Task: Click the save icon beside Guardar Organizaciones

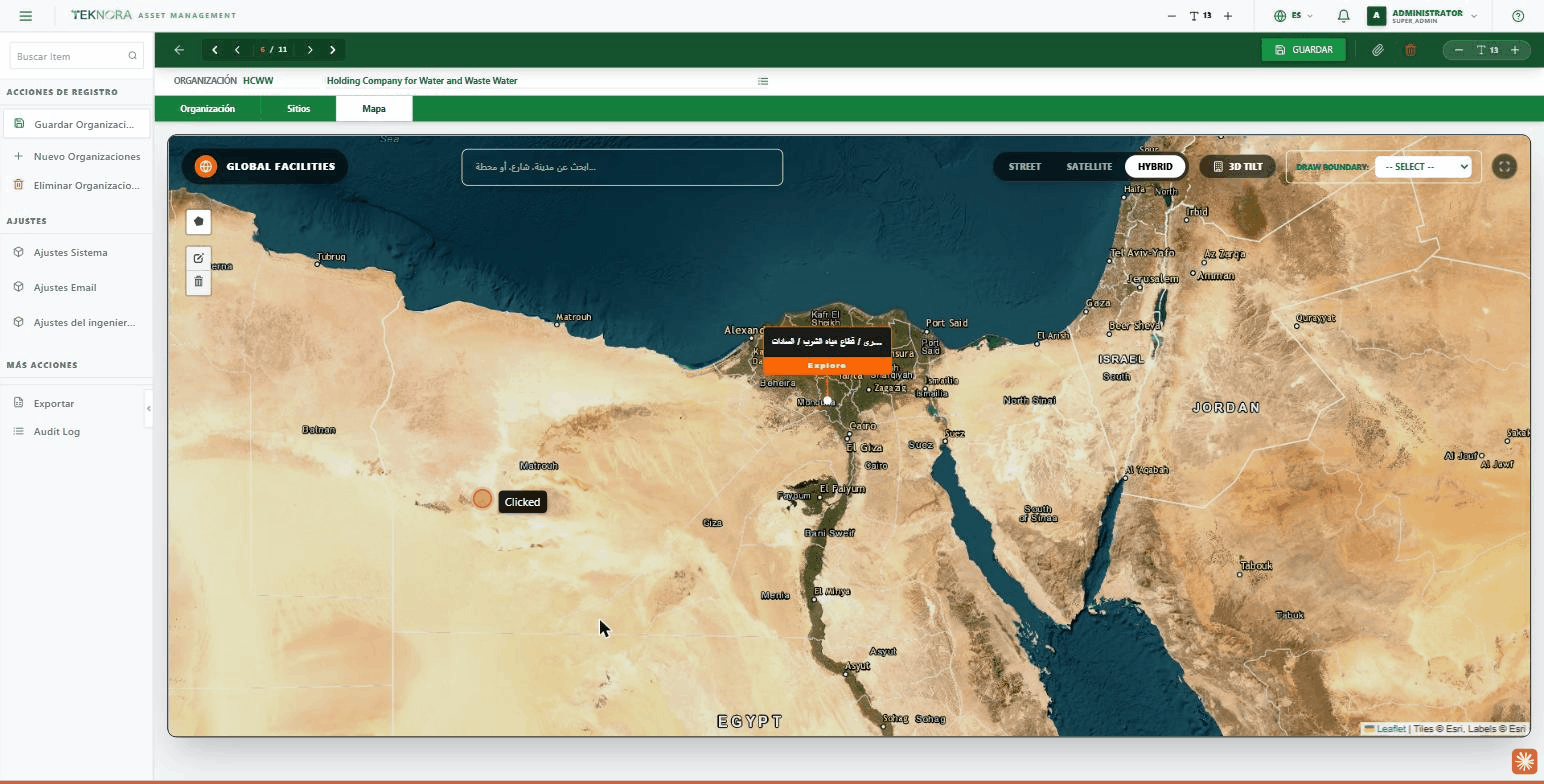Action: [x=19, y=124]
